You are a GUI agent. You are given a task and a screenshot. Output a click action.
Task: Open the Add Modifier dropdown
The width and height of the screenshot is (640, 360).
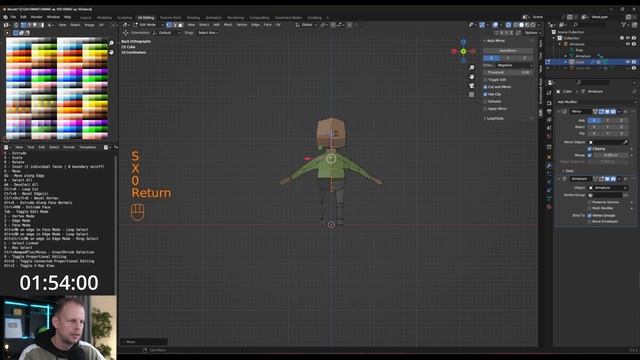(595, 102)
